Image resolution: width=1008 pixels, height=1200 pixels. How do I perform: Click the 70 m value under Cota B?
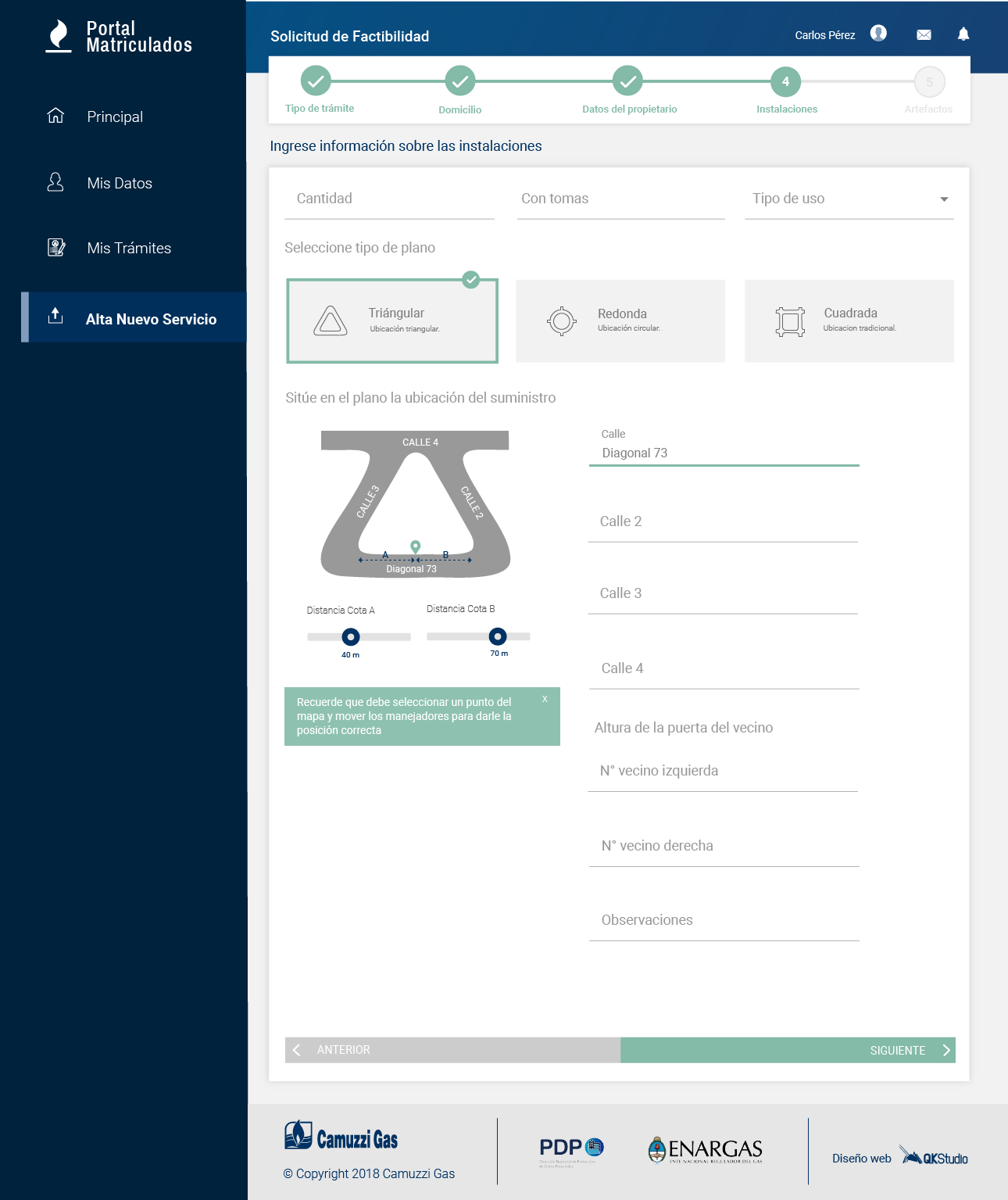499,654
